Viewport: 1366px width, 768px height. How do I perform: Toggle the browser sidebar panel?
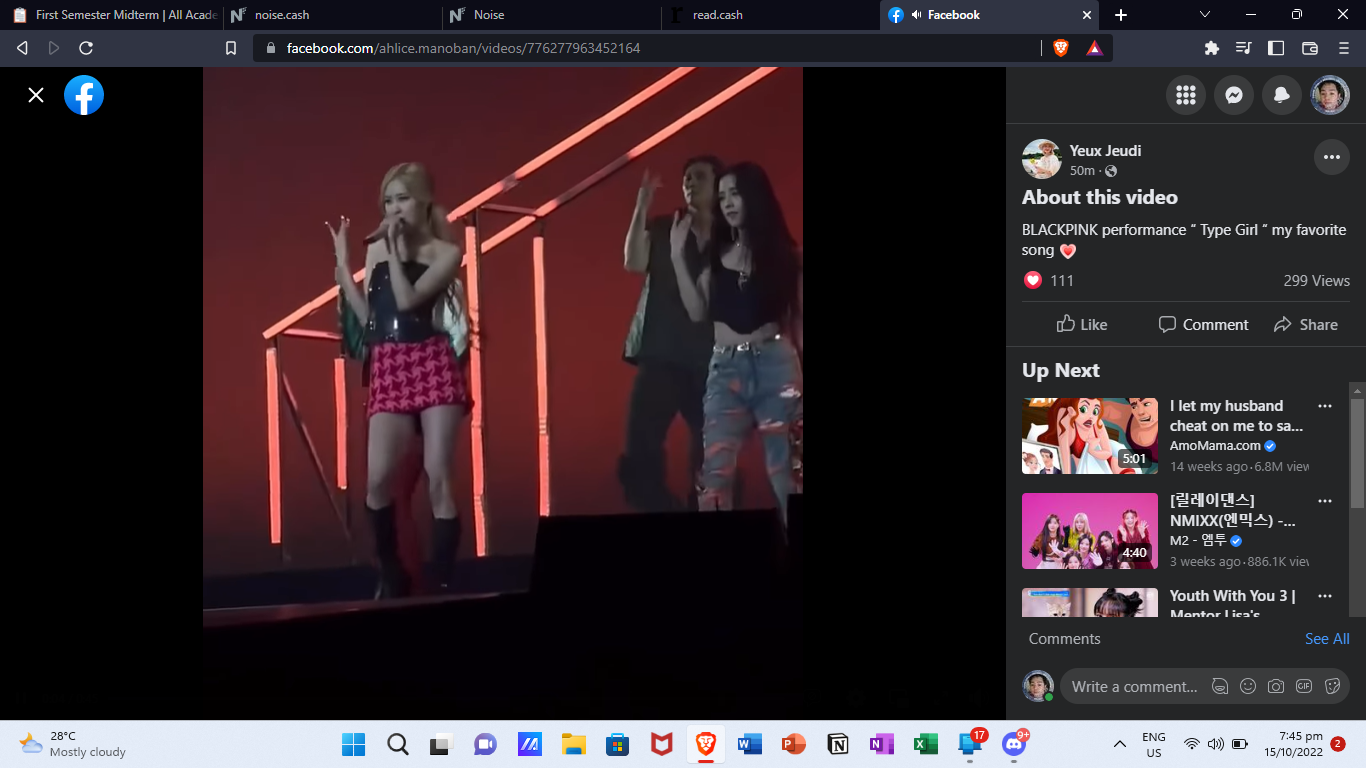click(x=1276, y=48)
